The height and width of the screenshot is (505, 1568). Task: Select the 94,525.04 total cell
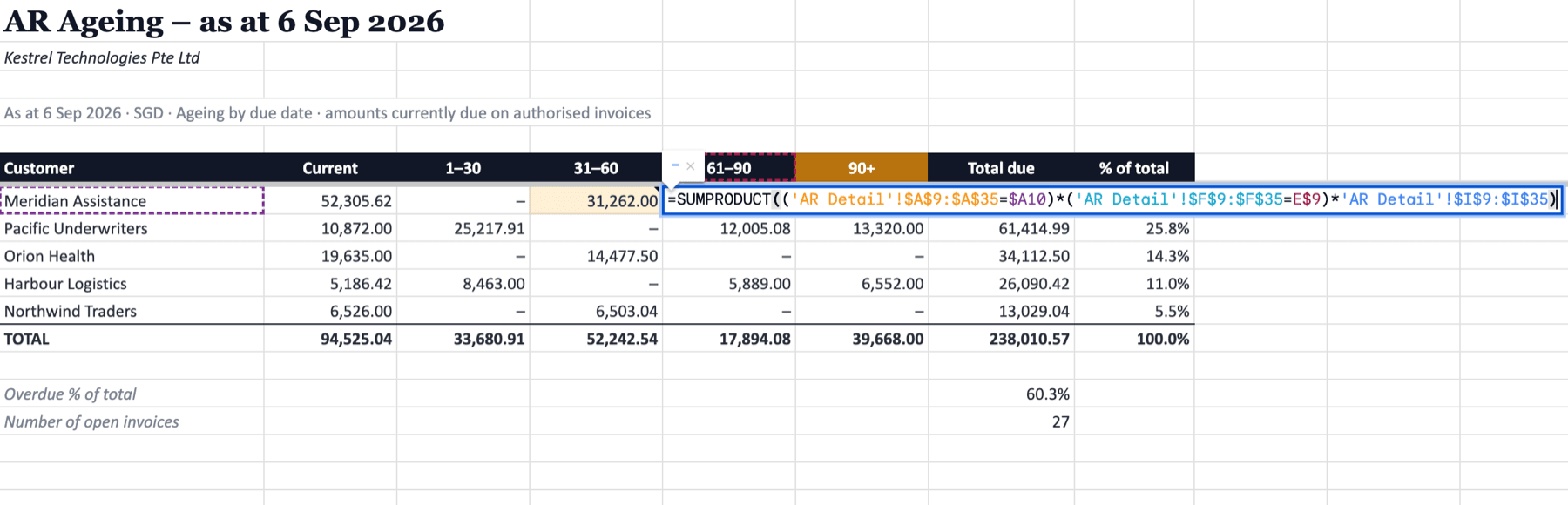pos(330,339)
